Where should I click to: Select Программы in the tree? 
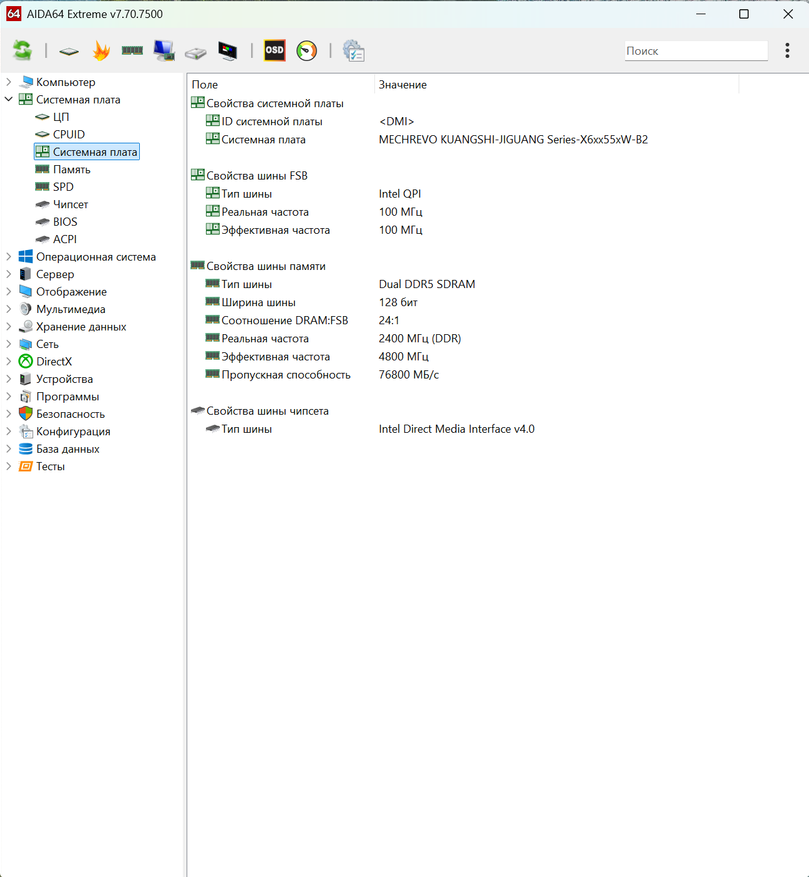pos(67,397)
